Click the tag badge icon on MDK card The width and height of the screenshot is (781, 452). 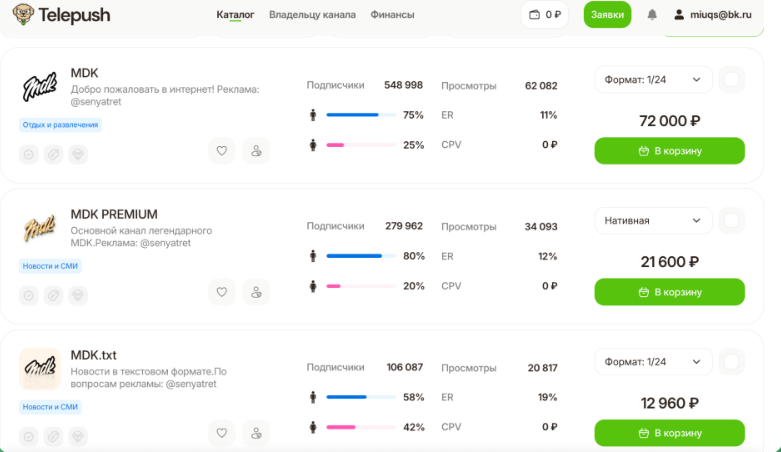point(53,154)
